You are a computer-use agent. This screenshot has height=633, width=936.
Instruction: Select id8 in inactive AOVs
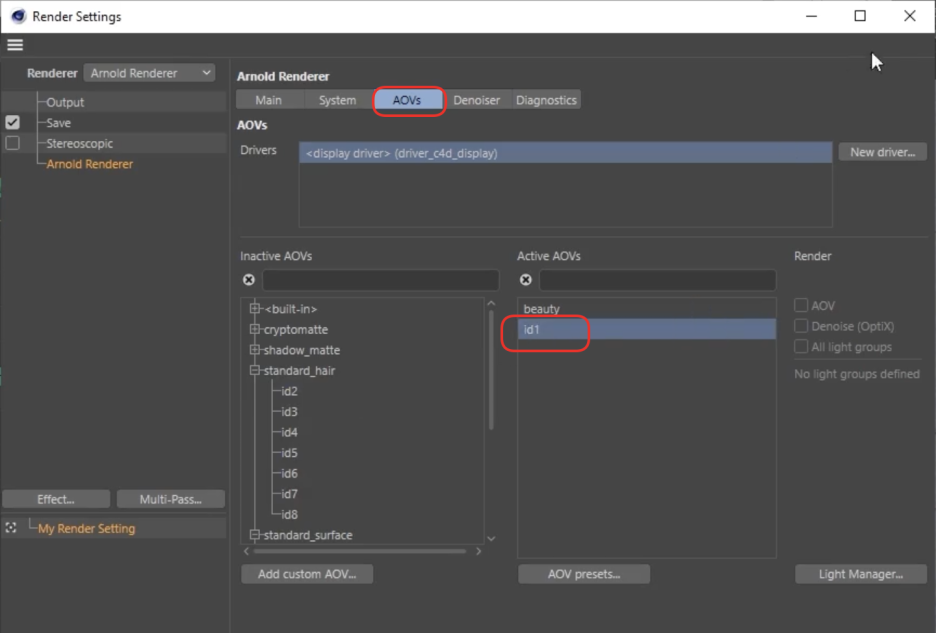pos(290,514)
